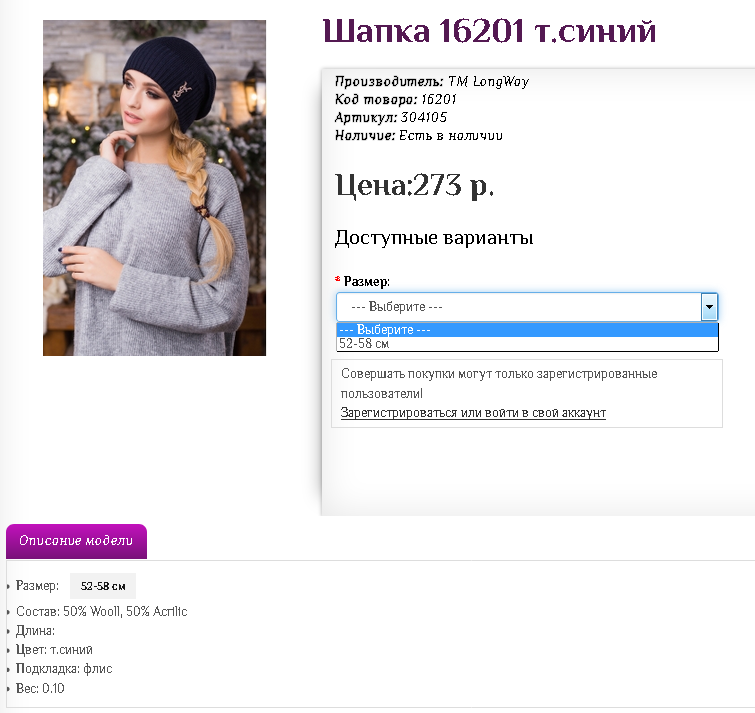Select the highlighted --- Выберите --- option
This screenshot has height=713, width=755.
pos(527,330)
